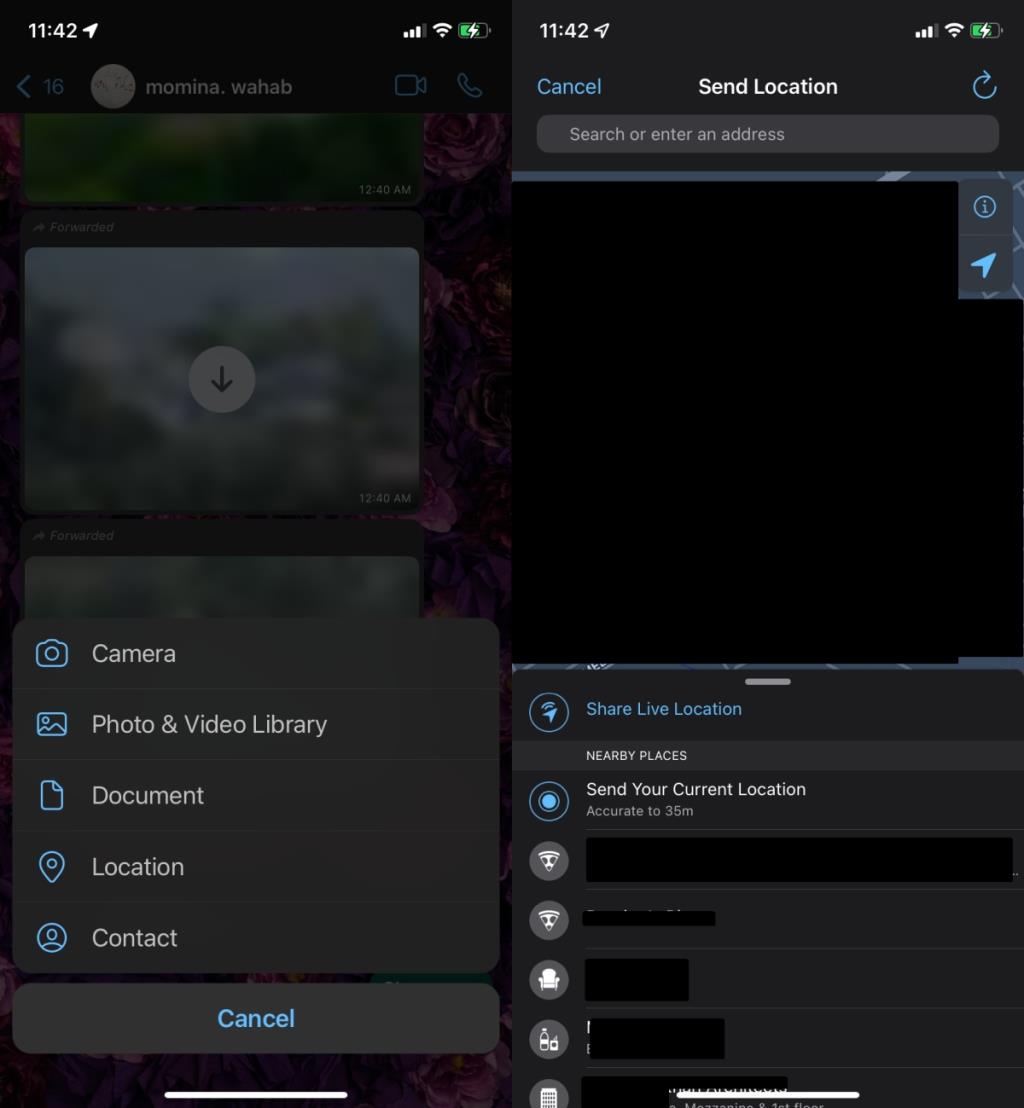Tap the map info icon
Viewport: 1024px width, 1108px height.
[984, 207]
